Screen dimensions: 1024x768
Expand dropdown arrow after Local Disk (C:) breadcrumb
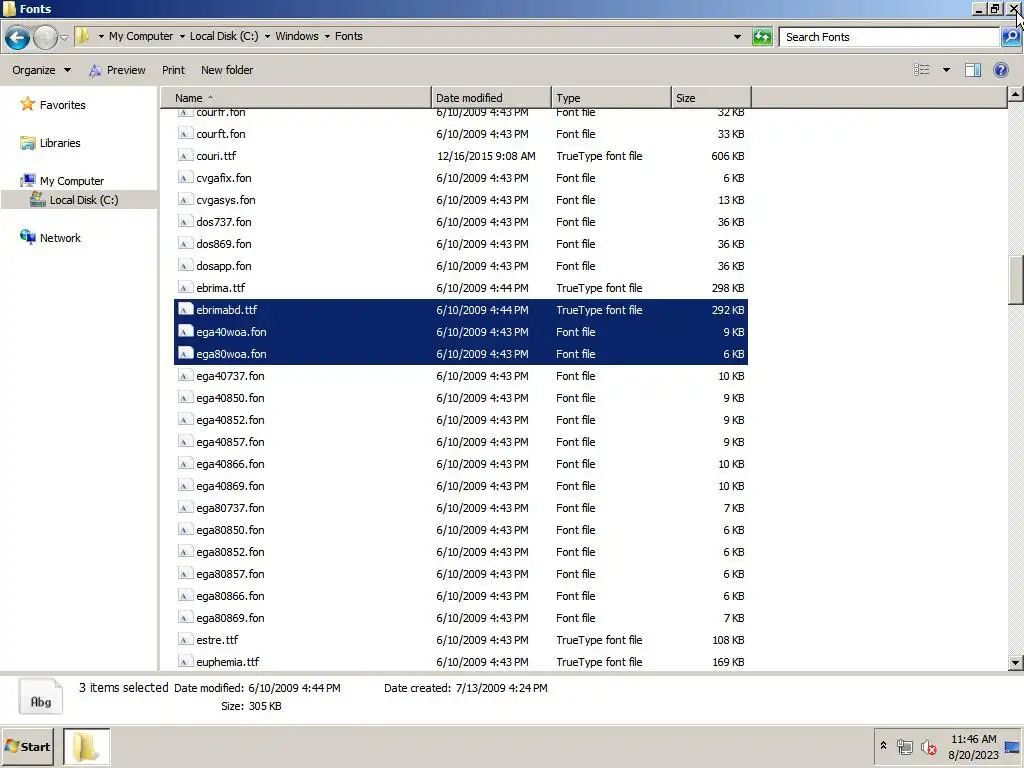coord(267,37)
